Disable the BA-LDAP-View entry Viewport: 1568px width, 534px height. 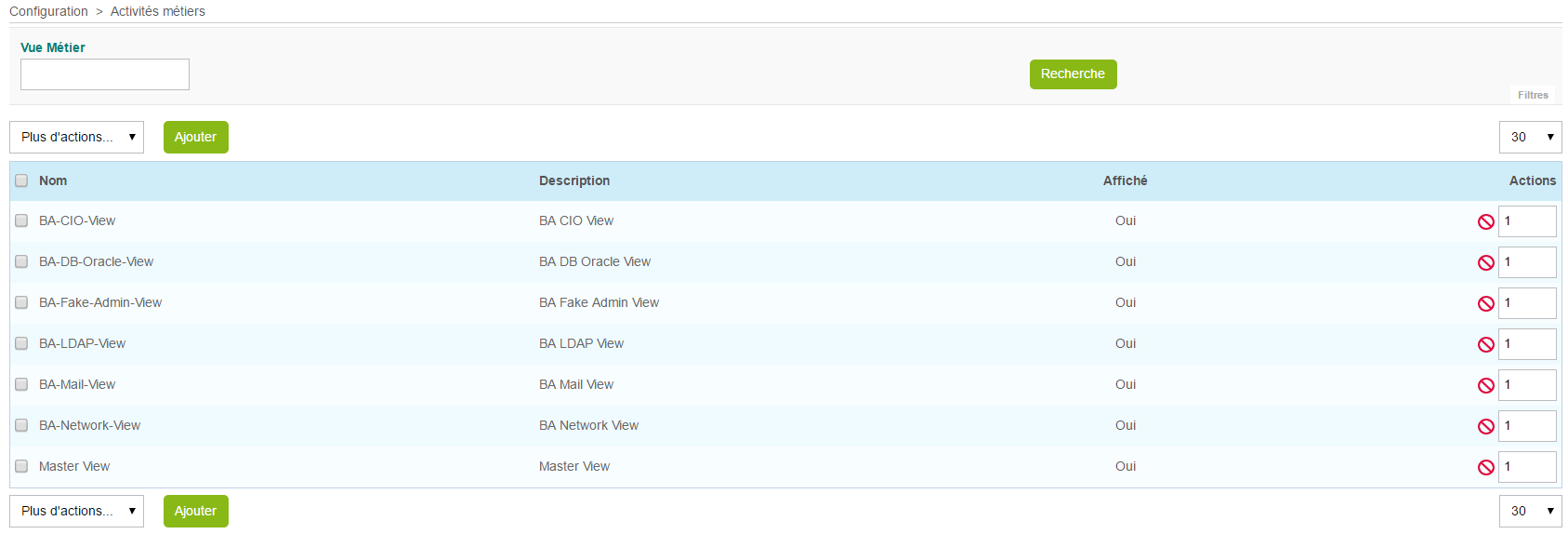1485,344
